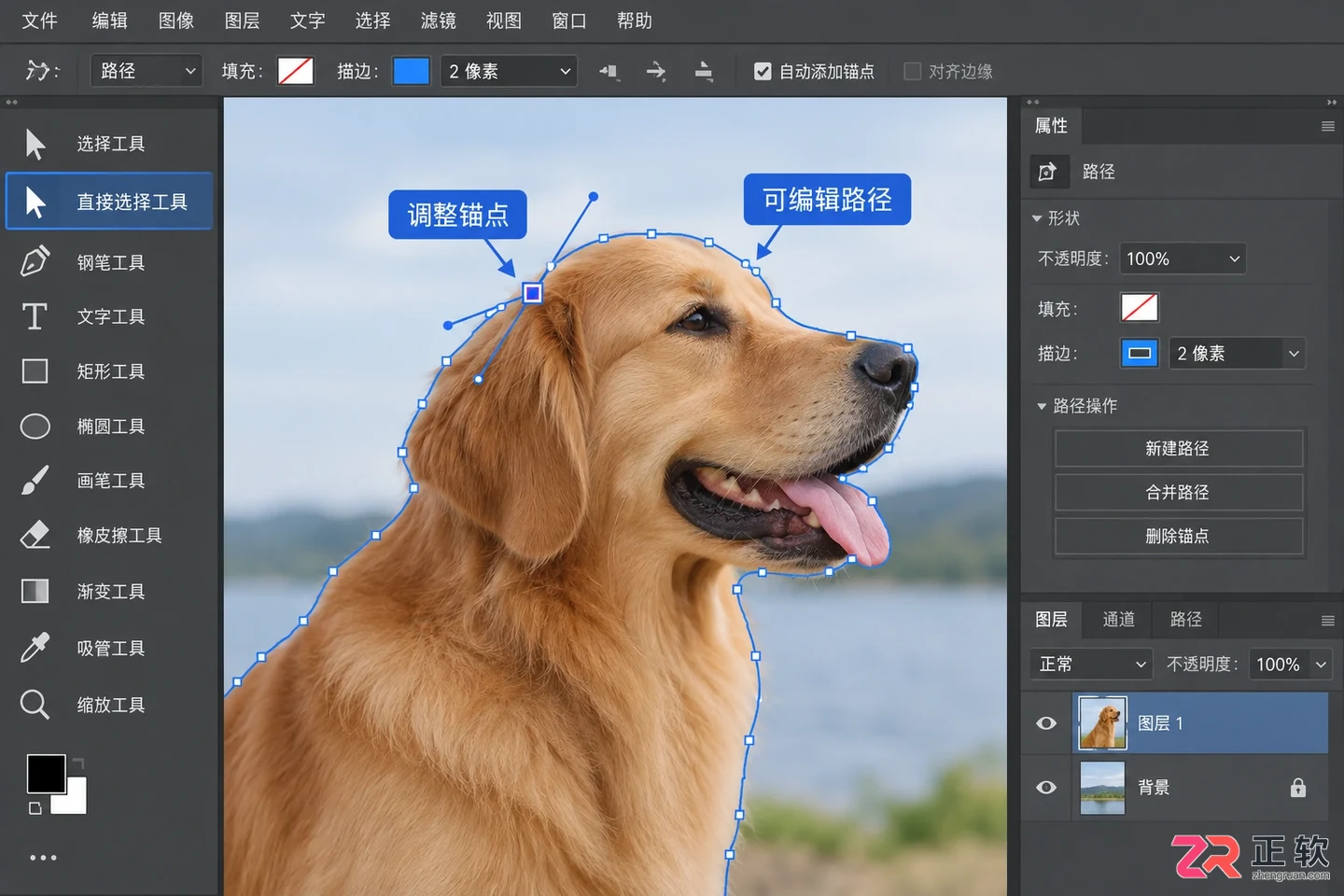1344x896 pixels.
Task: Click the blue 描边 swatch in options bar
Action: 412,71
